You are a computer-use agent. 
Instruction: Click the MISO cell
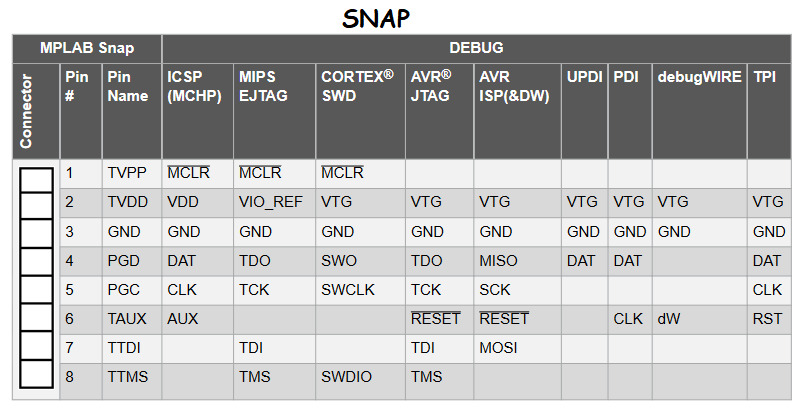point(497,261)
